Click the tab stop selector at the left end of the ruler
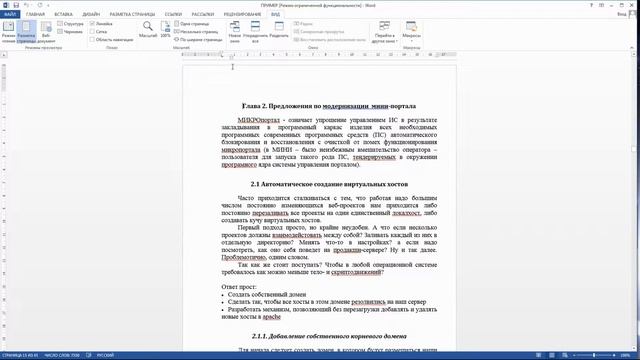Screen dimensions: 640x360 click(4, 55)
